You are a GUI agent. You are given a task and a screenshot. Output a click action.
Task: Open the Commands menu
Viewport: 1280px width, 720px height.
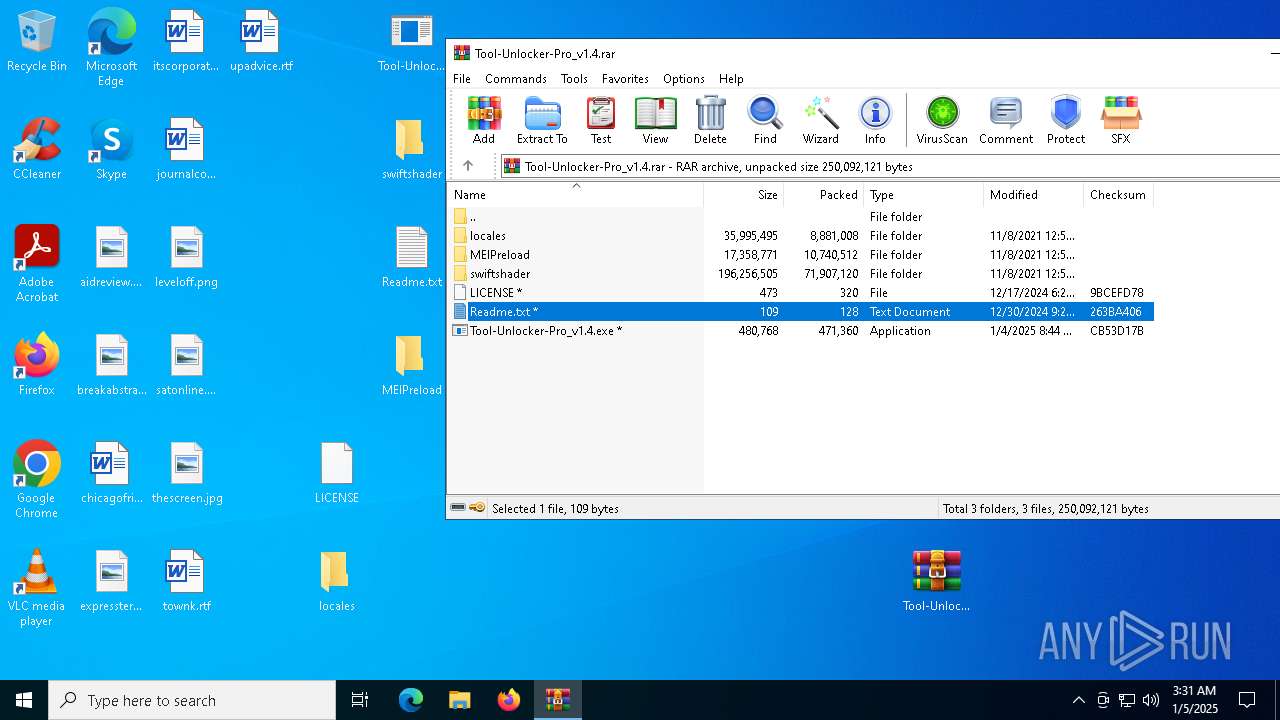[x=516, y=78]
